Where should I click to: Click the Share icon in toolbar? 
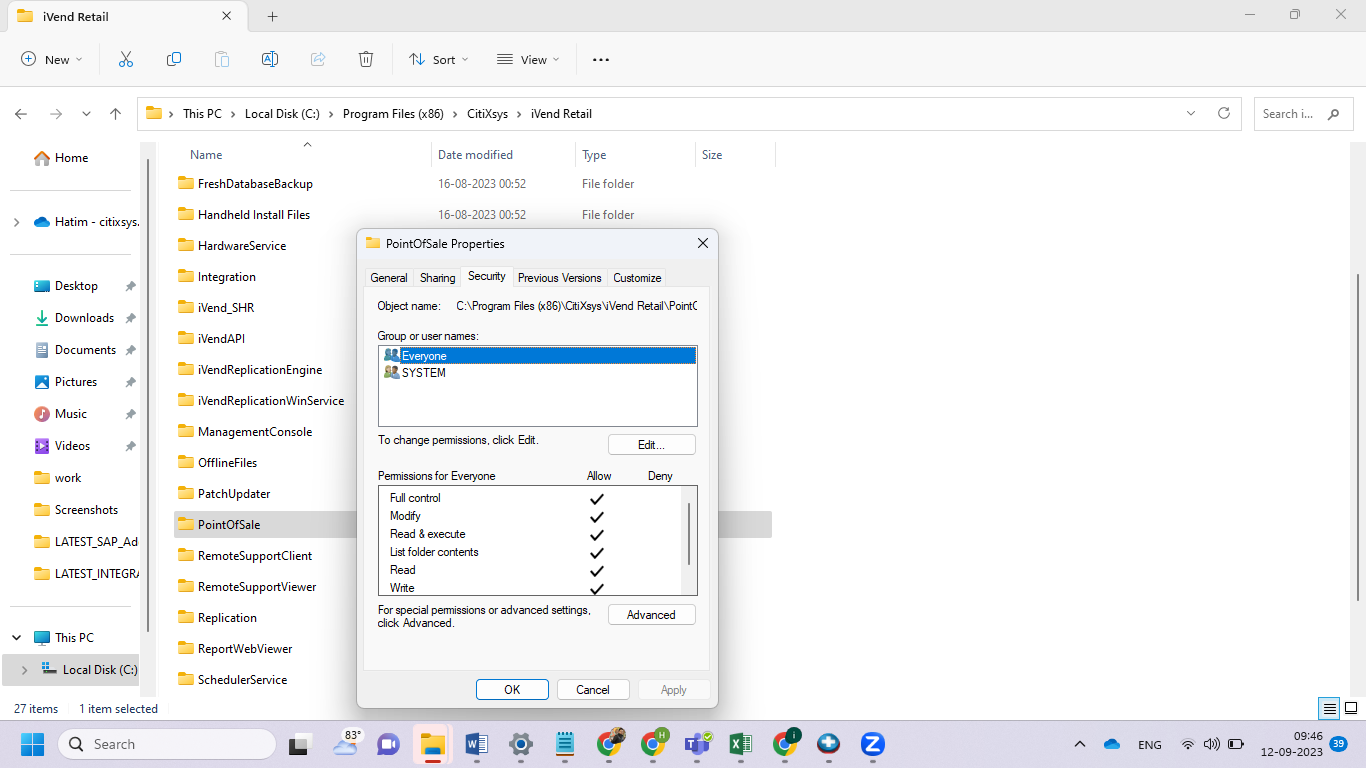coord(318,60)
